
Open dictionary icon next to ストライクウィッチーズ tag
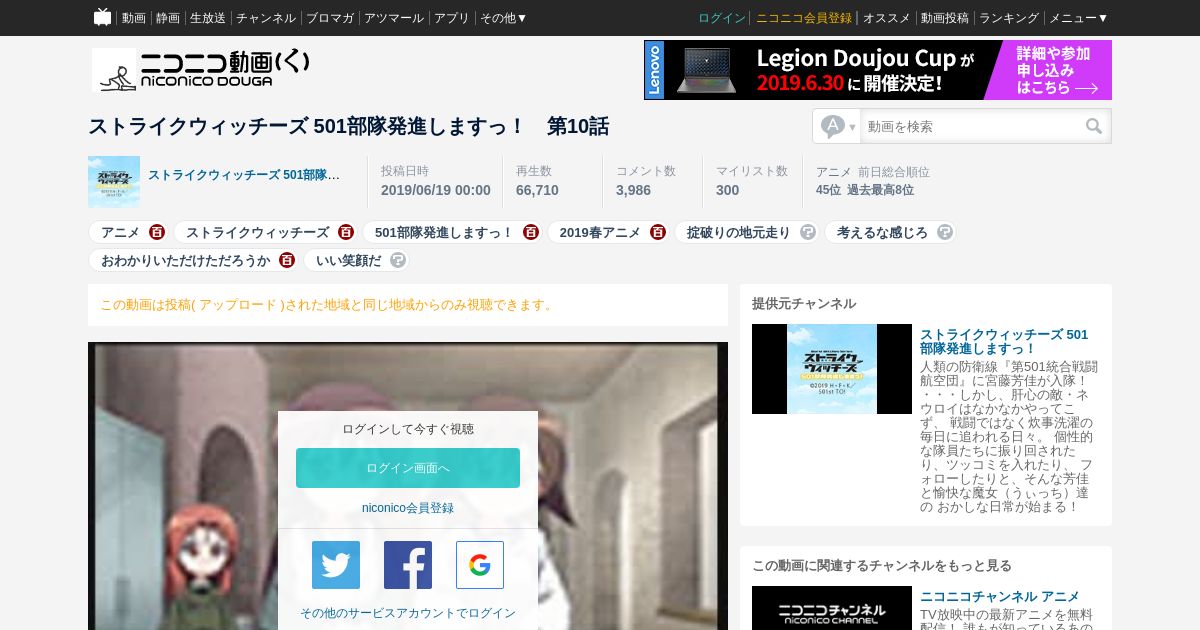346,232
